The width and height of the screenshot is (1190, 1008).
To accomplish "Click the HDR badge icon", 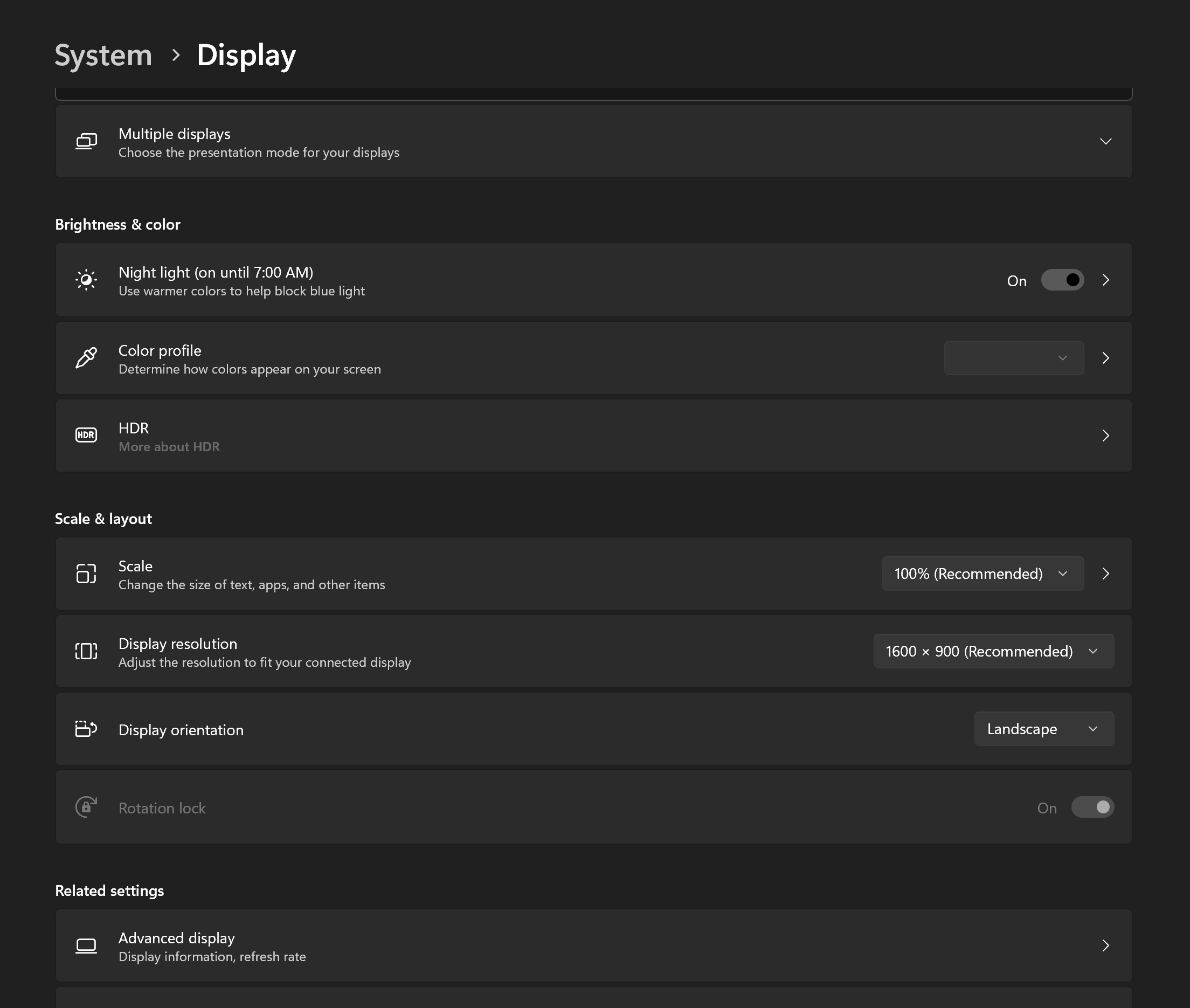I will (86, 436).
